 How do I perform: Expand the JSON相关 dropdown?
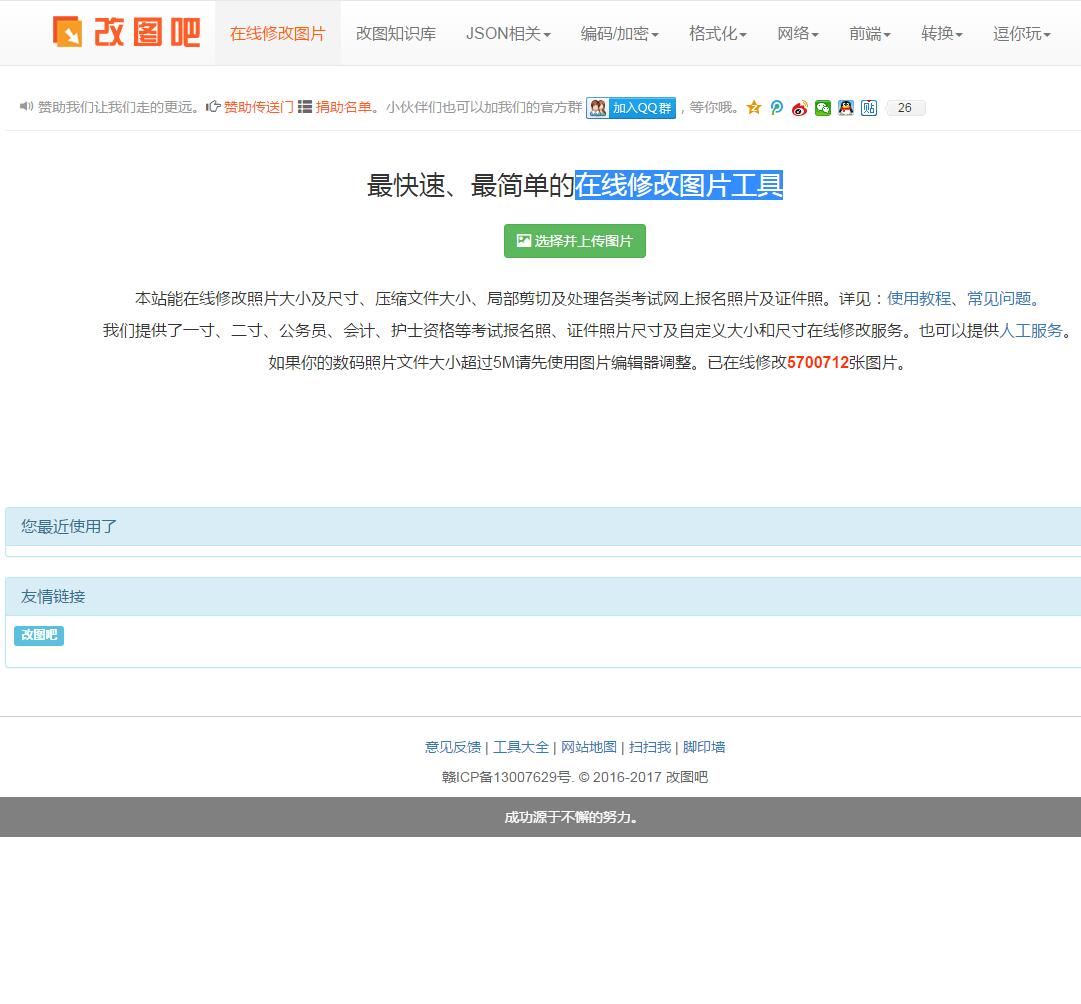click(508, 33)
